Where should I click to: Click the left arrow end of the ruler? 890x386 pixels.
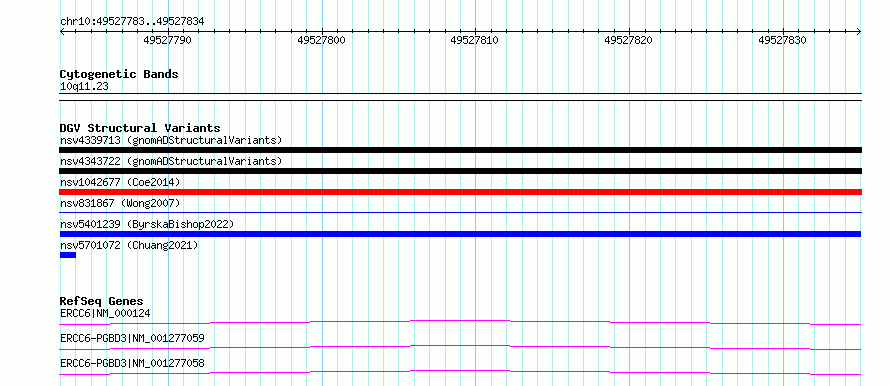62,31
